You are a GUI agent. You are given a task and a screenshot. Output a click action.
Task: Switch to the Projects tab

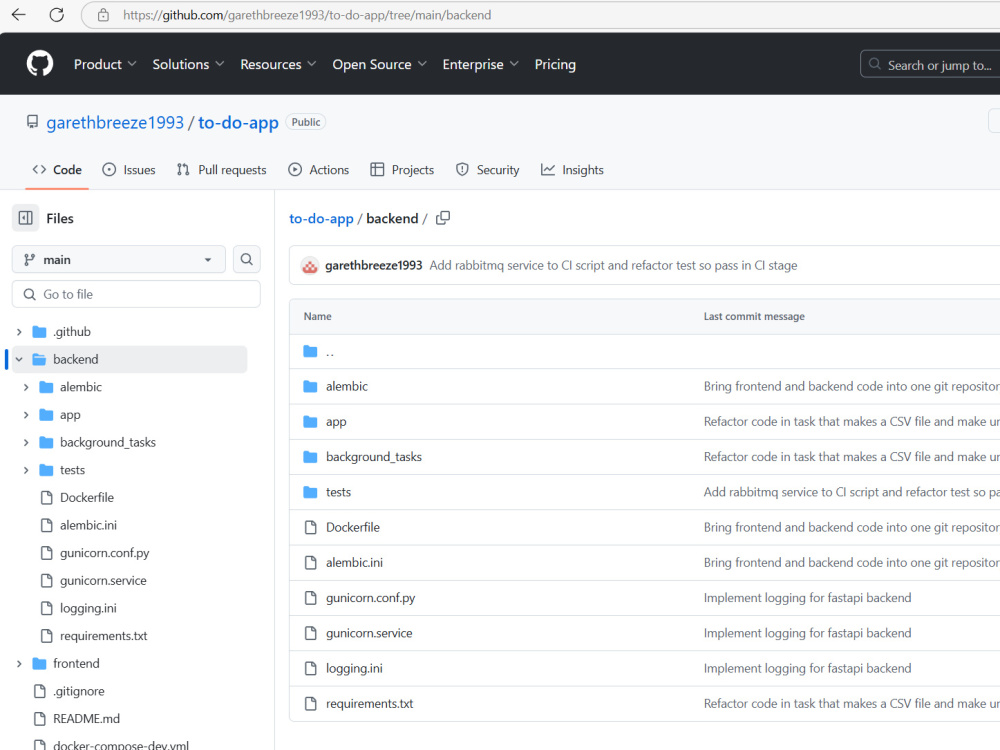[x=402, y=170]
